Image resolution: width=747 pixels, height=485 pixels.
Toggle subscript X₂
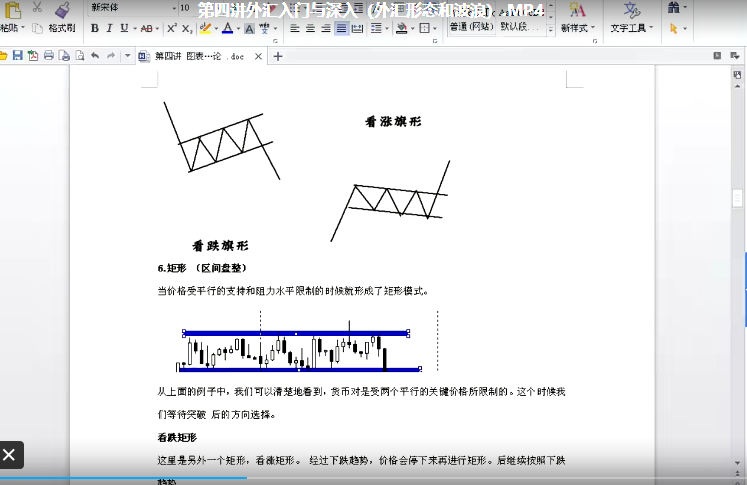[x=187, y=29]
